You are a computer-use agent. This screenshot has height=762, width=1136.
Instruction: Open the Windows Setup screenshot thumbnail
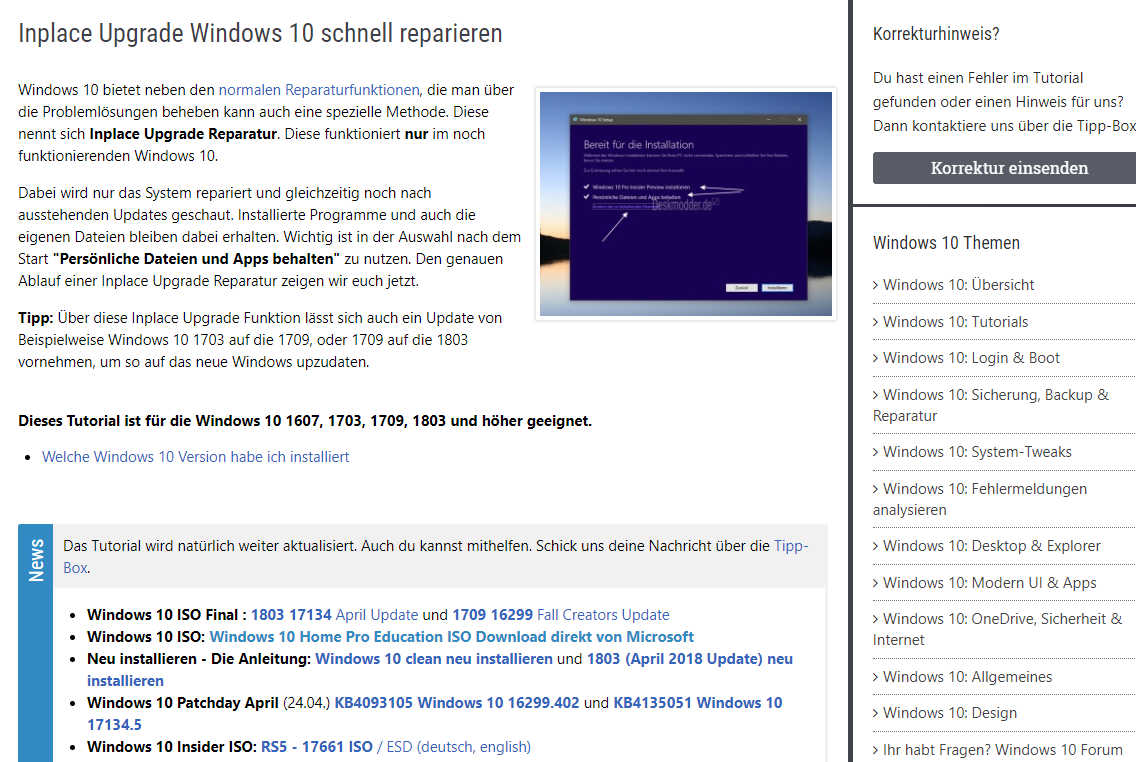(x=685, y=204)
